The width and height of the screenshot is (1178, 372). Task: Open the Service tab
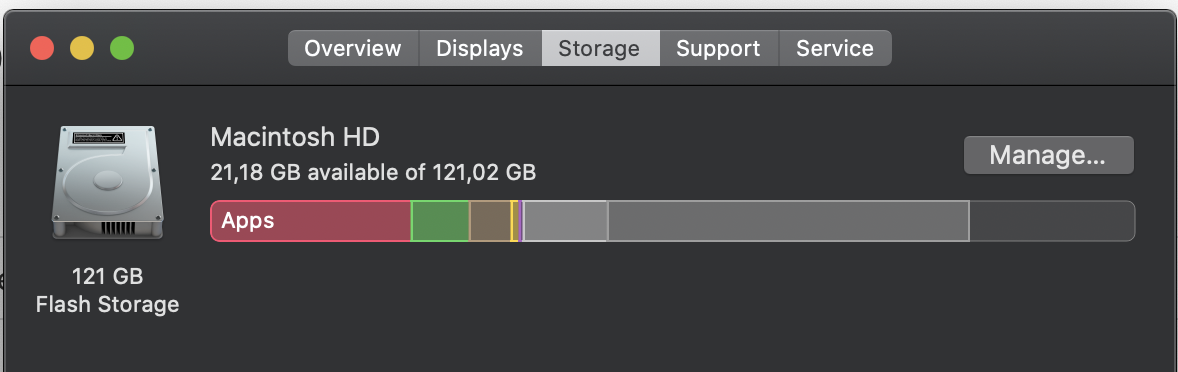(x=835, y=48)
